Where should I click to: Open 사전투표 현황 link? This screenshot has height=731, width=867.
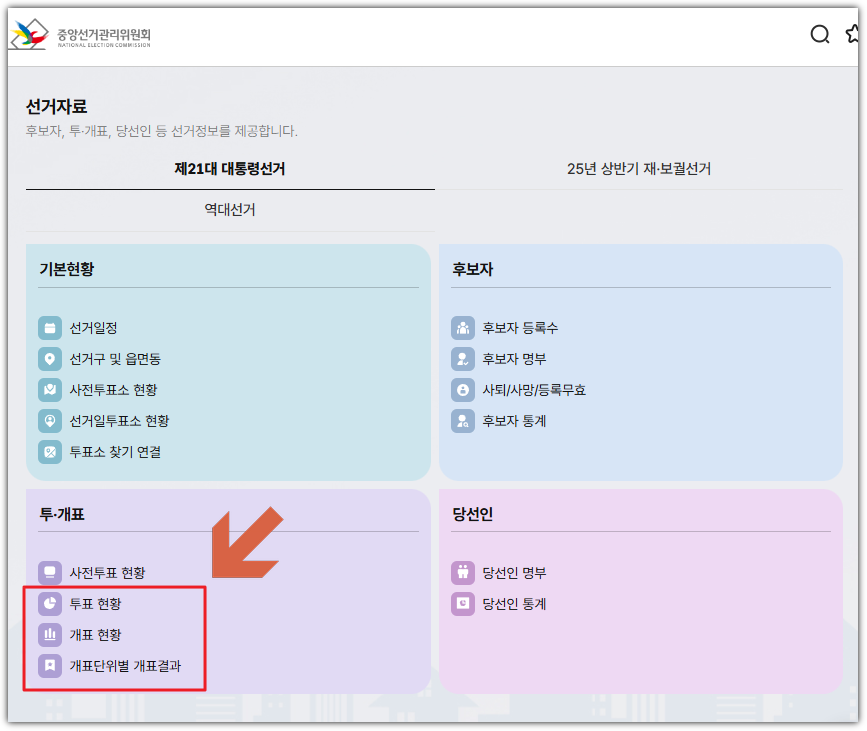107,572
